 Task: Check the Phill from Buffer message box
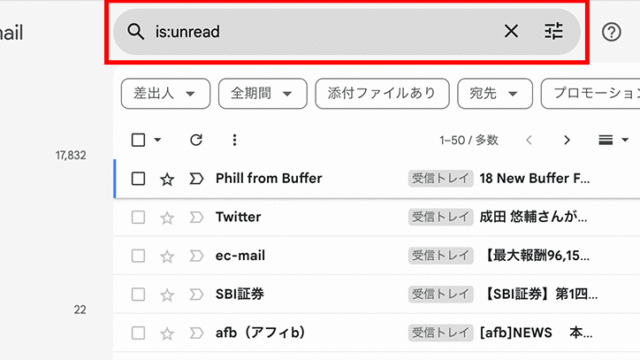pos(138,178)
